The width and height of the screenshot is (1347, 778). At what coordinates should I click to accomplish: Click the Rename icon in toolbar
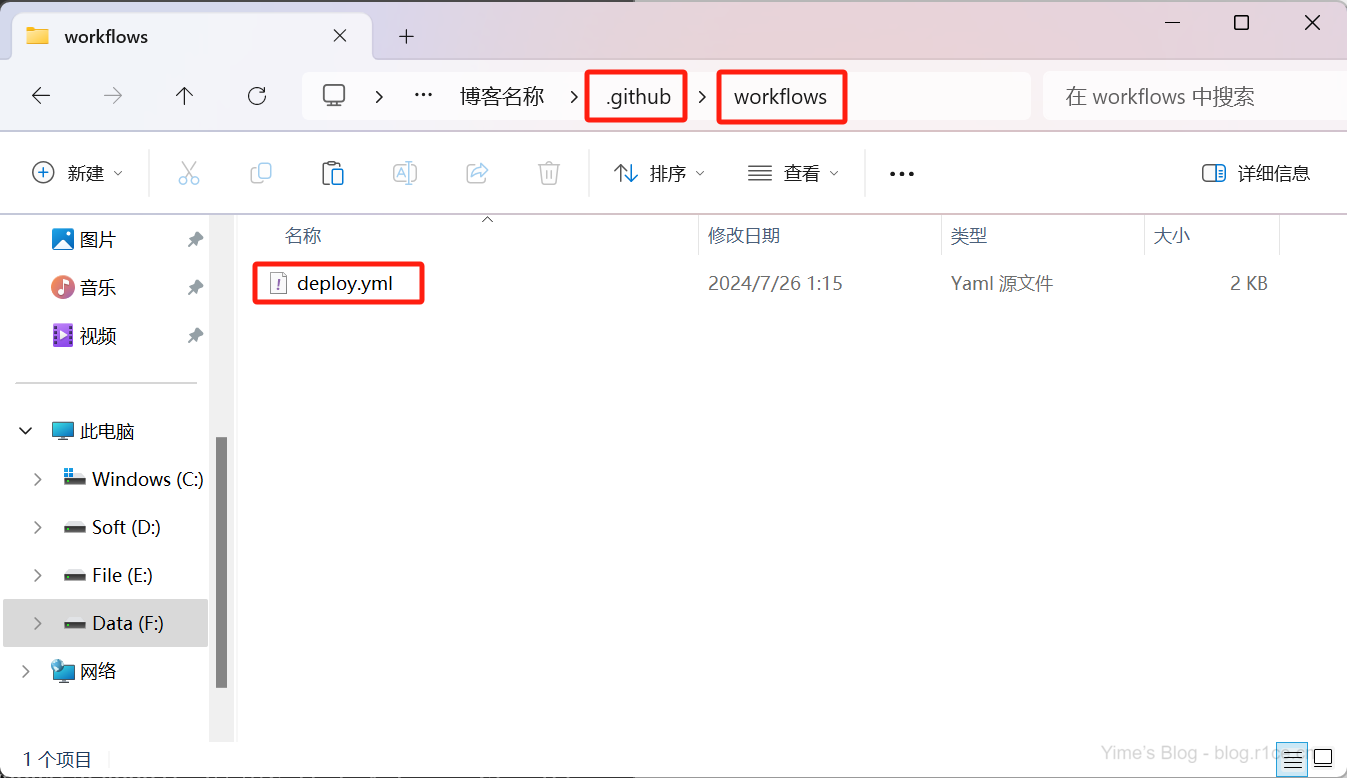point(405,173)
